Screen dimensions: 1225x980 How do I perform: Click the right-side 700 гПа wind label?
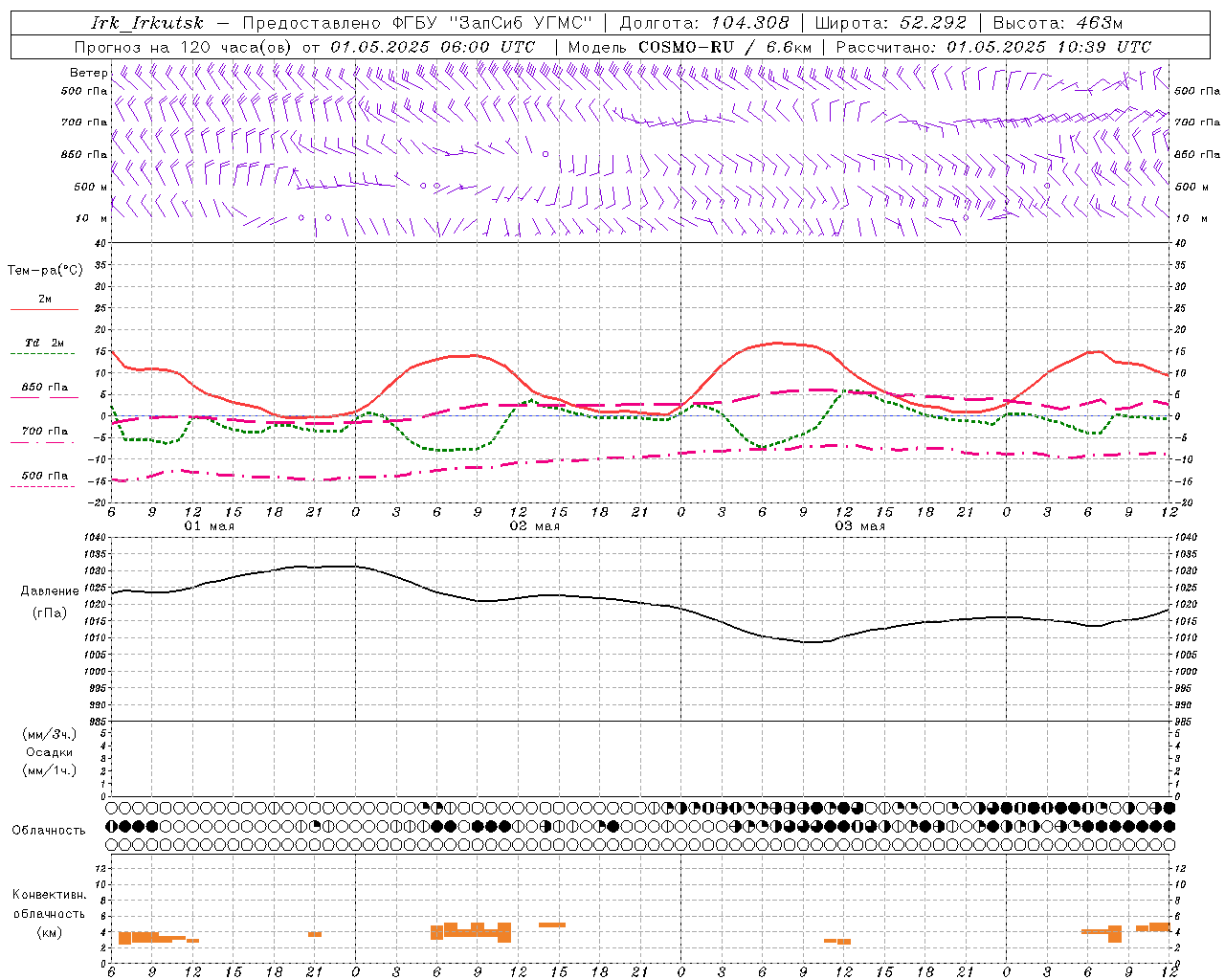1197,122
